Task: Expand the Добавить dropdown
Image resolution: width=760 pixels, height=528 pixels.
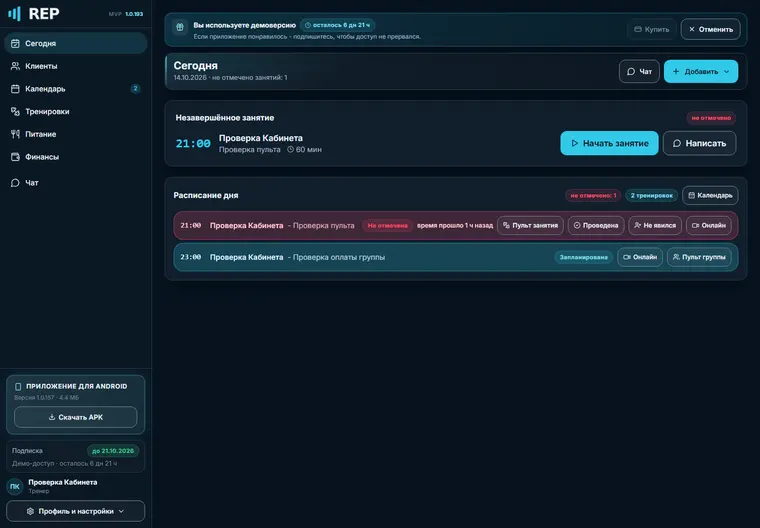Action: coord(701,71)
